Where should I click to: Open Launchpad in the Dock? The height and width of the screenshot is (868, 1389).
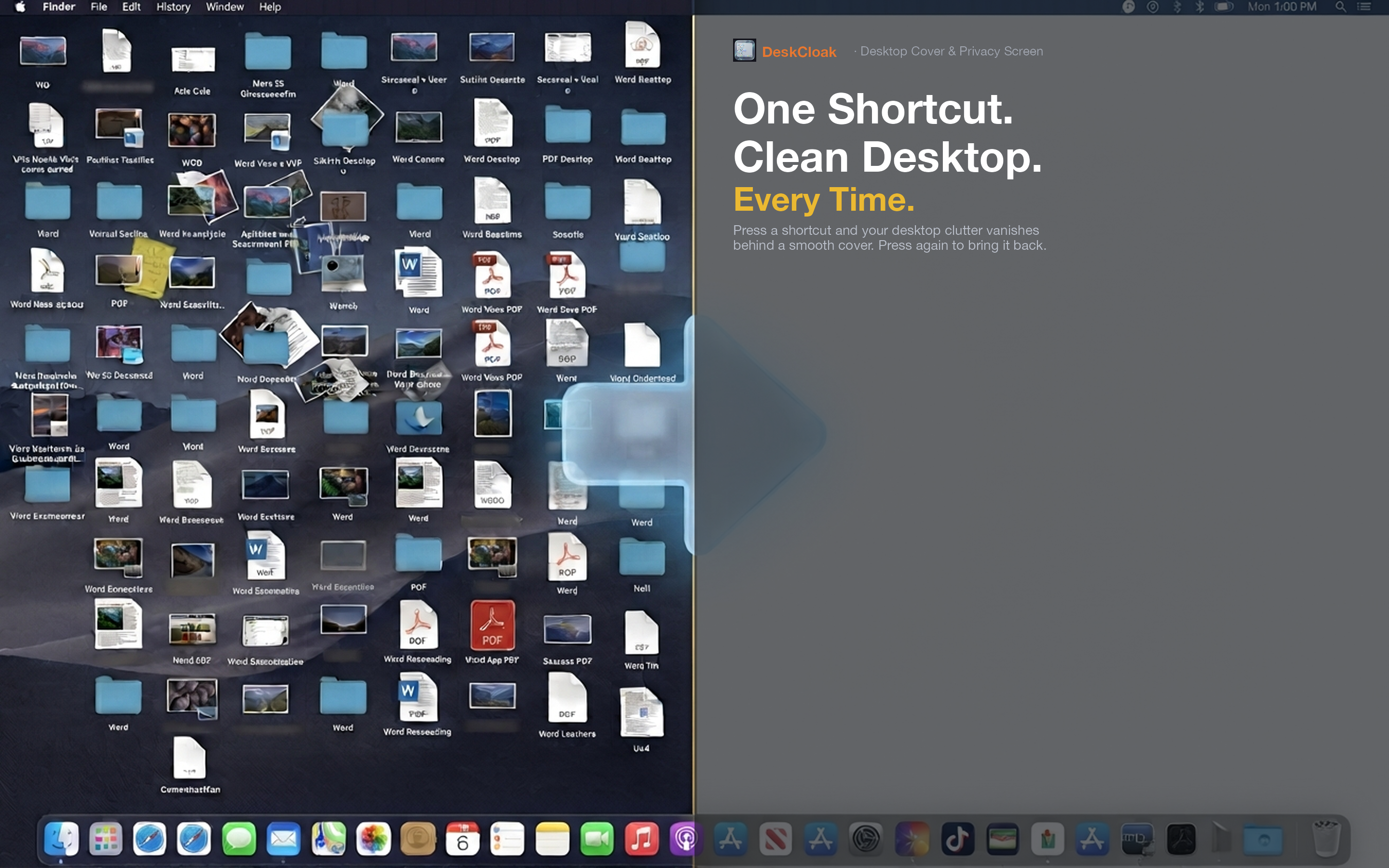106,839
